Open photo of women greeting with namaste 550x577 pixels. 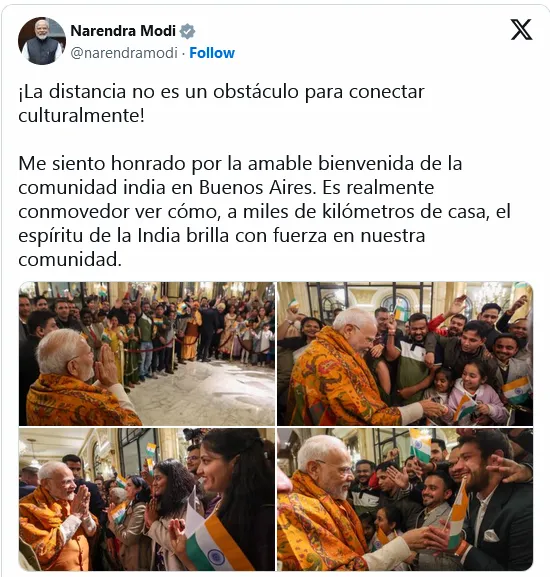coord(147,499)
